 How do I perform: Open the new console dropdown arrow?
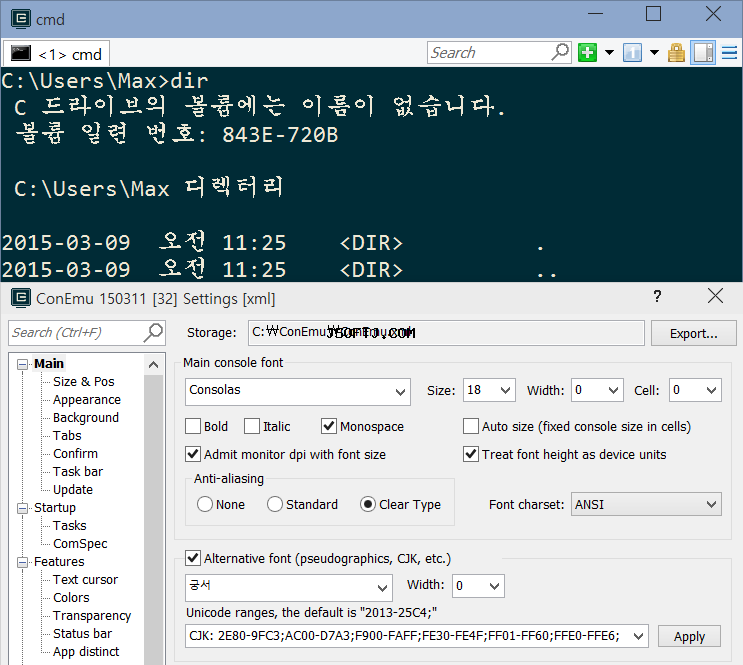click(609, 53)
